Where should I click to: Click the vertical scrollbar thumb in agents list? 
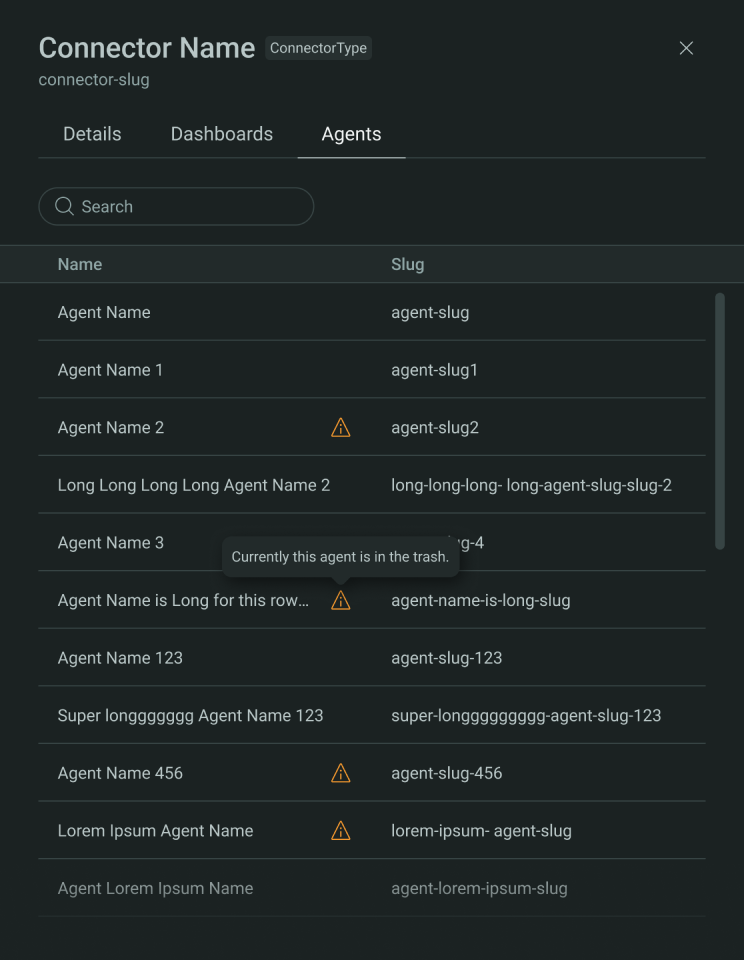[720, 421]
